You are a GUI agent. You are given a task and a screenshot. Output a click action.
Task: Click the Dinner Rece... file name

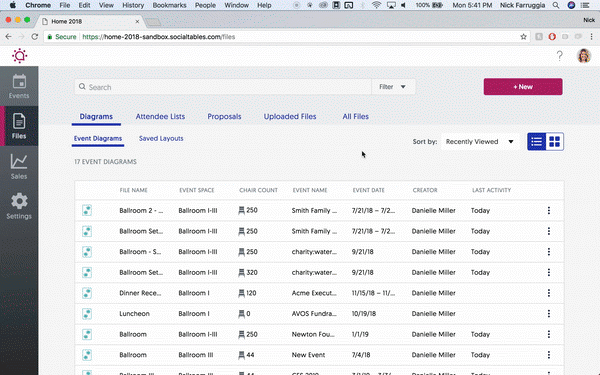140,293
